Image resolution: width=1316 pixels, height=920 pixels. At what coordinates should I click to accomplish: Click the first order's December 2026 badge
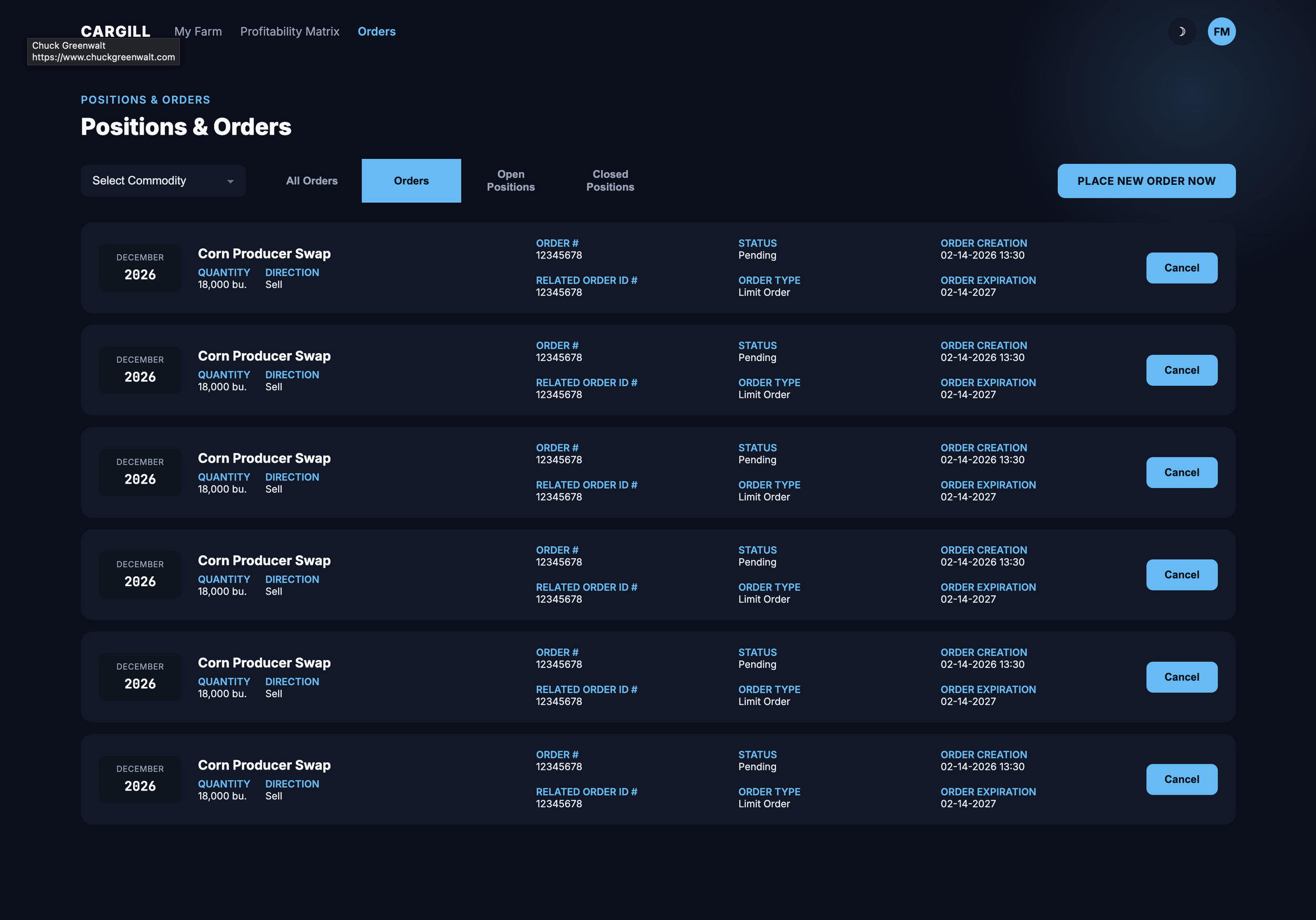click(140, 268)
